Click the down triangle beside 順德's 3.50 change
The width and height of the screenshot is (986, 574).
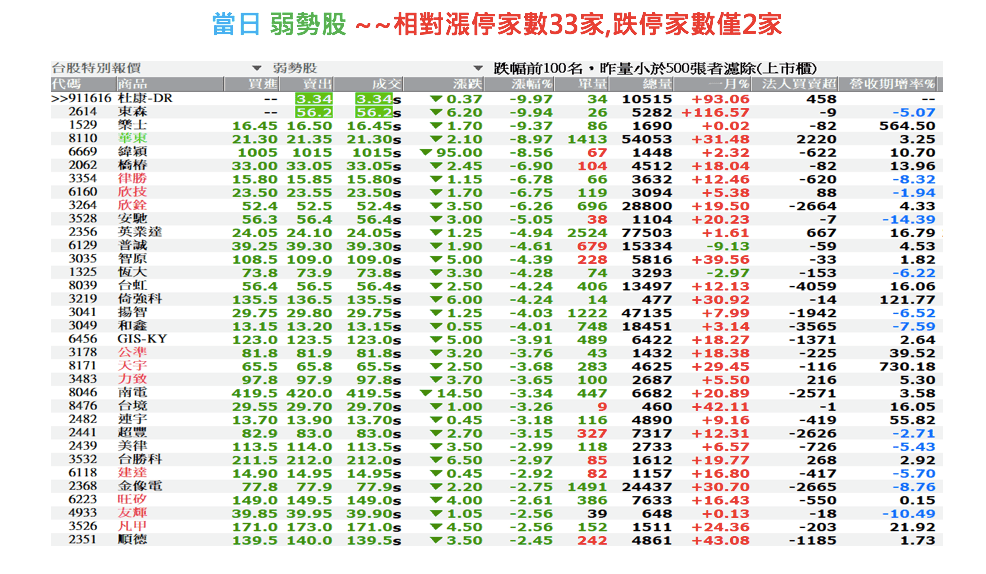[x=434, y=540]
